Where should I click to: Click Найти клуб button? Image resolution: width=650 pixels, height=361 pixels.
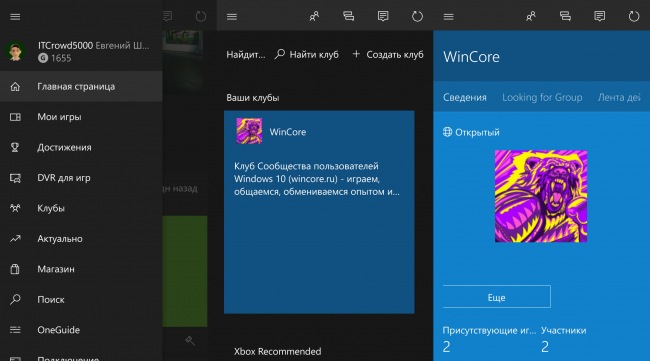pyautogui.click(x=307, y=54)
